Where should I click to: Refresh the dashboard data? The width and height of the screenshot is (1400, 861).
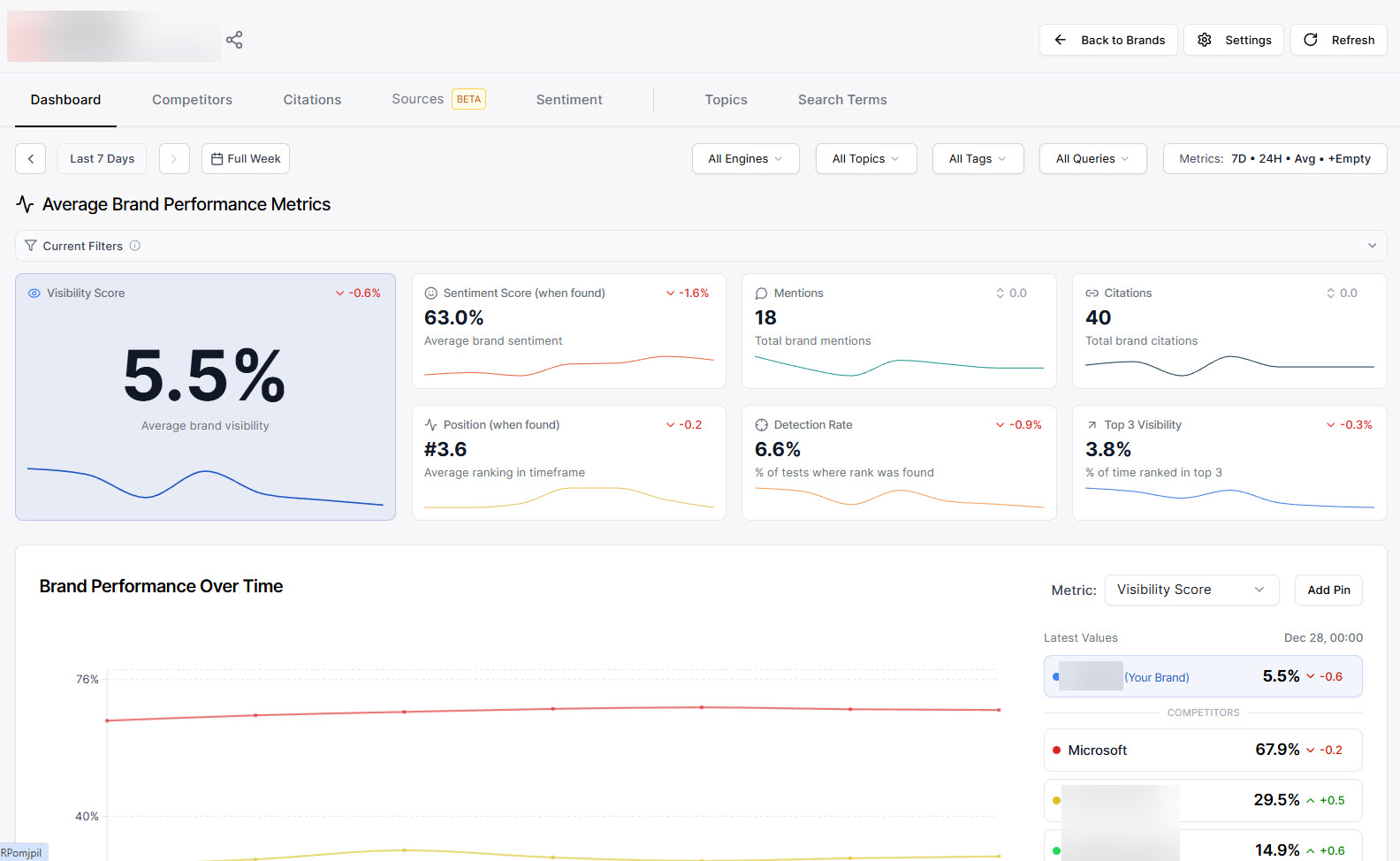pyautogui.click(x=1338, y=40)
